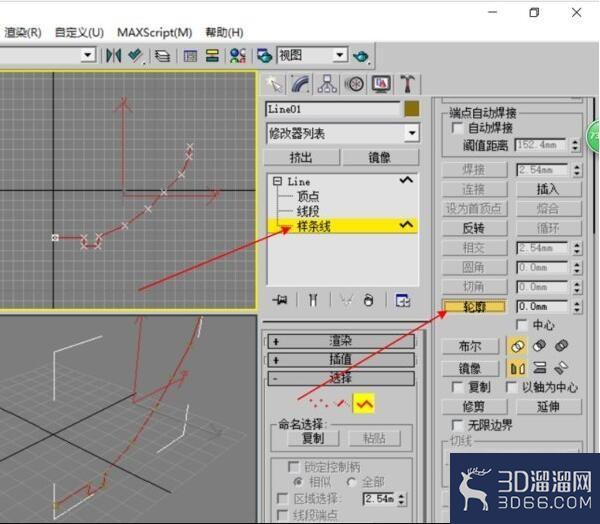Image resolution: width=600 pixels, height=524 pixels.
Task: Click Configure Modifier Sets icon
Action: pyautogui.click(x=403, y=300)
